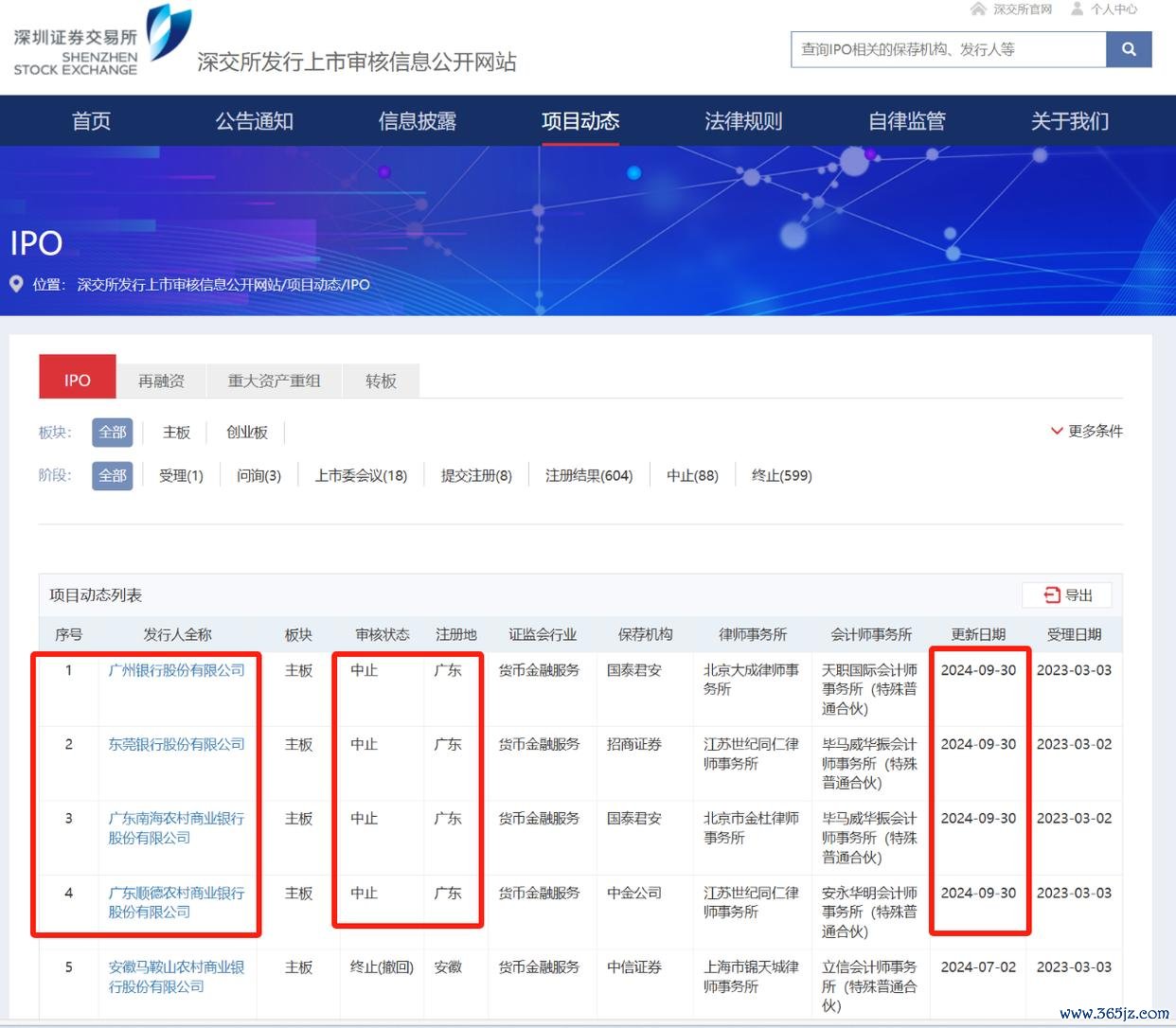Click the 受理日期 column header

point(1074,634)
